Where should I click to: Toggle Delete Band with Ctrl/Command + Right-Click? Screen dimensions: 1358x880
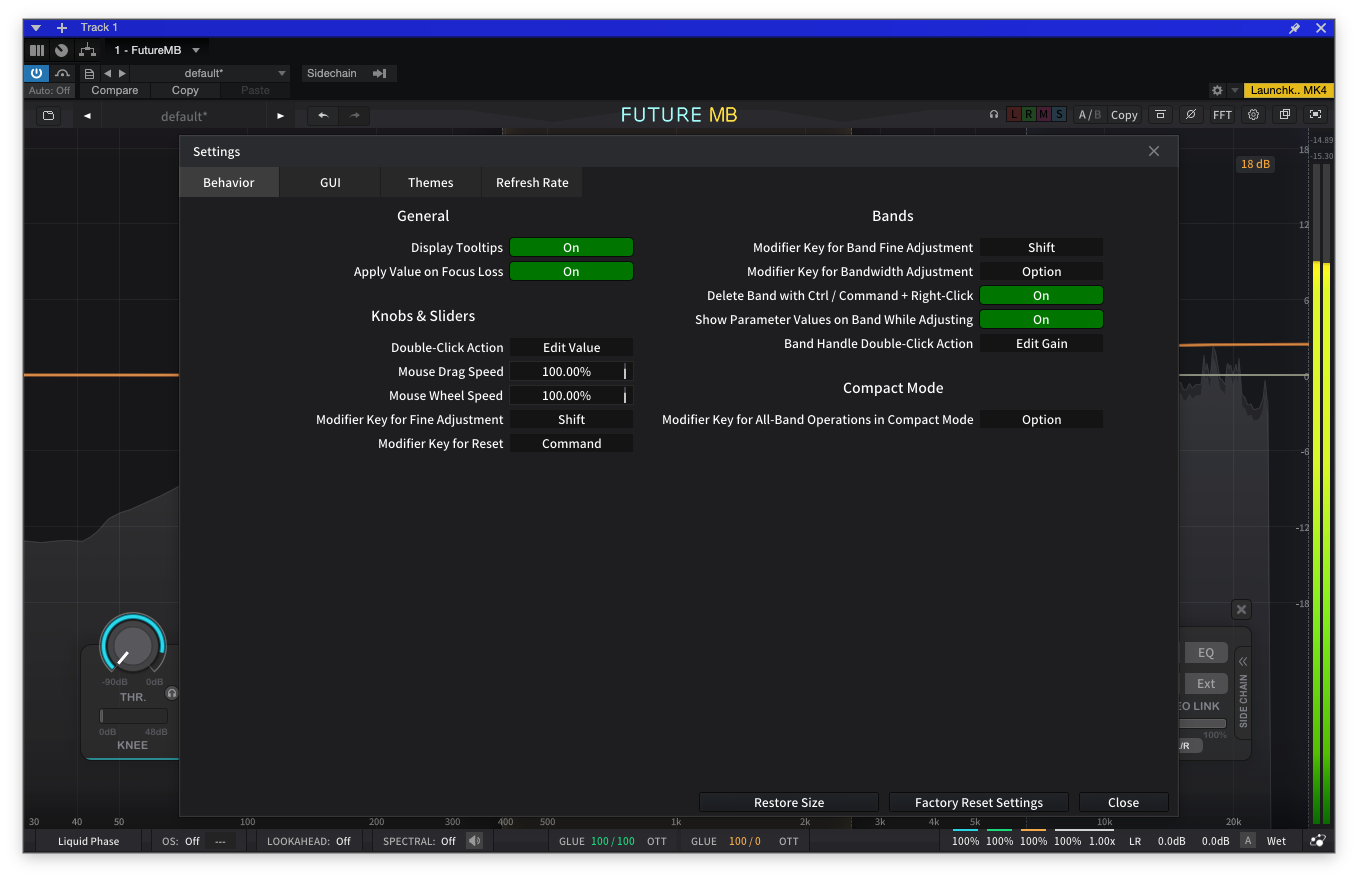tap(1041, 295)
